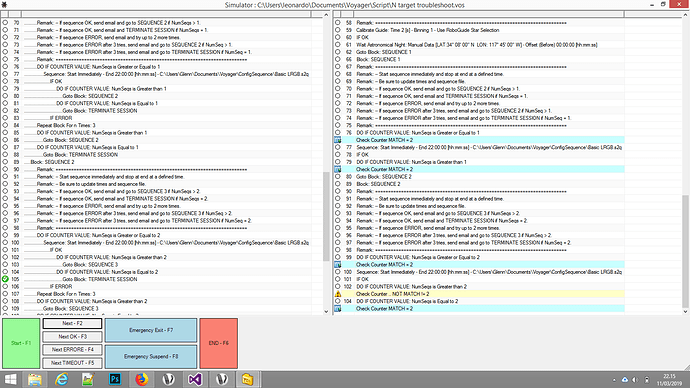Click right panel scrollbar down arrow
The height and width of the screenshot is (388, 690).
(x=686, y=311)
